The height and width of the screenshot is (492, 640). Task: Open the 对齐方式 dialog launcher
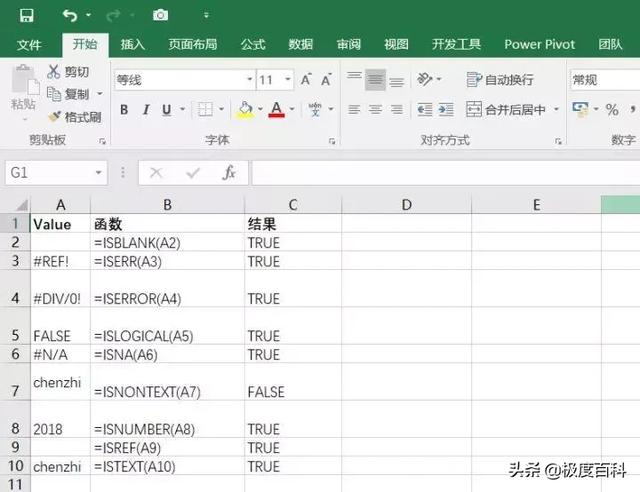click(x=558, y=141)
